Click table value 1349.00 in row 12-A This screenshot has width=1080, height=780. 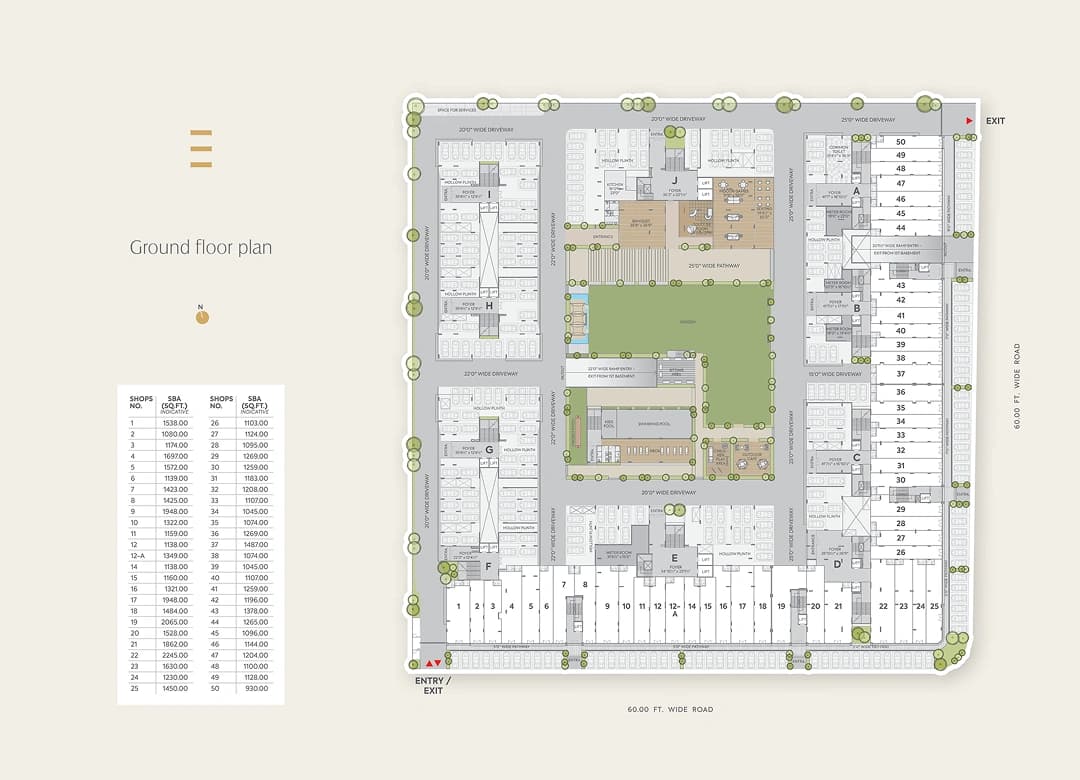click(x=175, y=555)
